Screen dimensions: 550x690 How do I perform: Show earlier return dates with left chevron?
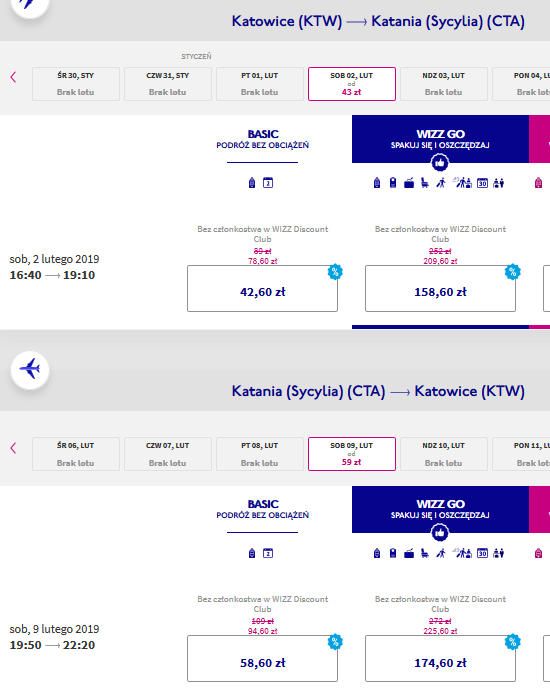13,448
